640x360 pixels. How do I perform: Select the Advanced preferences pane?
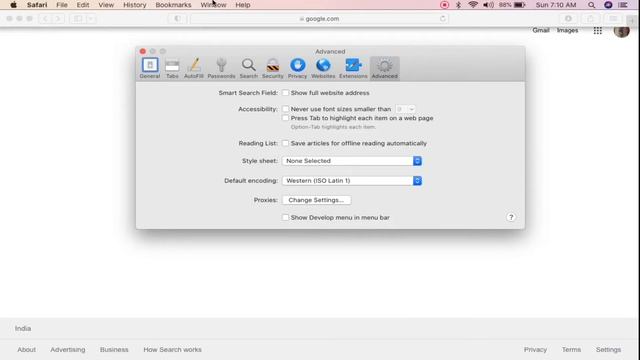point(384,68)
